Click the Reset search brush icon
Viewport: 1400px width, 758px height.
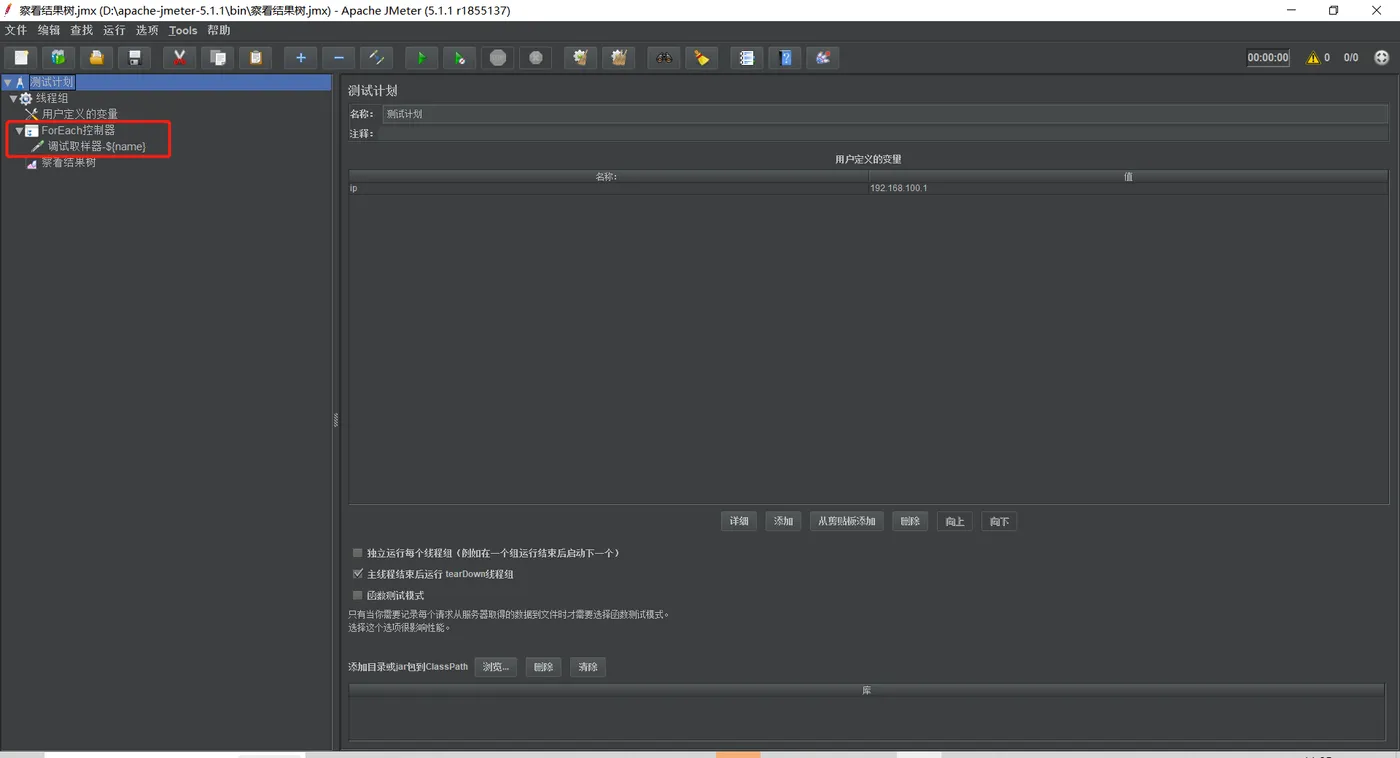(x=702, y=58)
